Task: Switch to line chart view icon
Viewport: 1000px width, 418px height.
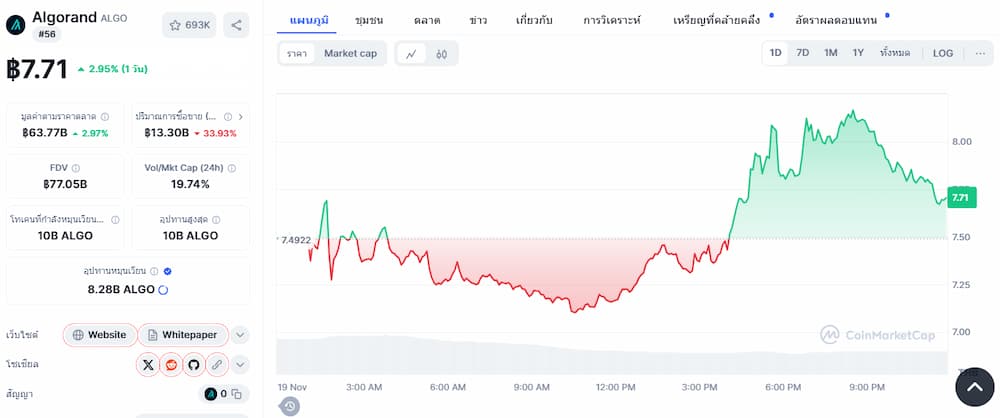Action: coord(411,54)
